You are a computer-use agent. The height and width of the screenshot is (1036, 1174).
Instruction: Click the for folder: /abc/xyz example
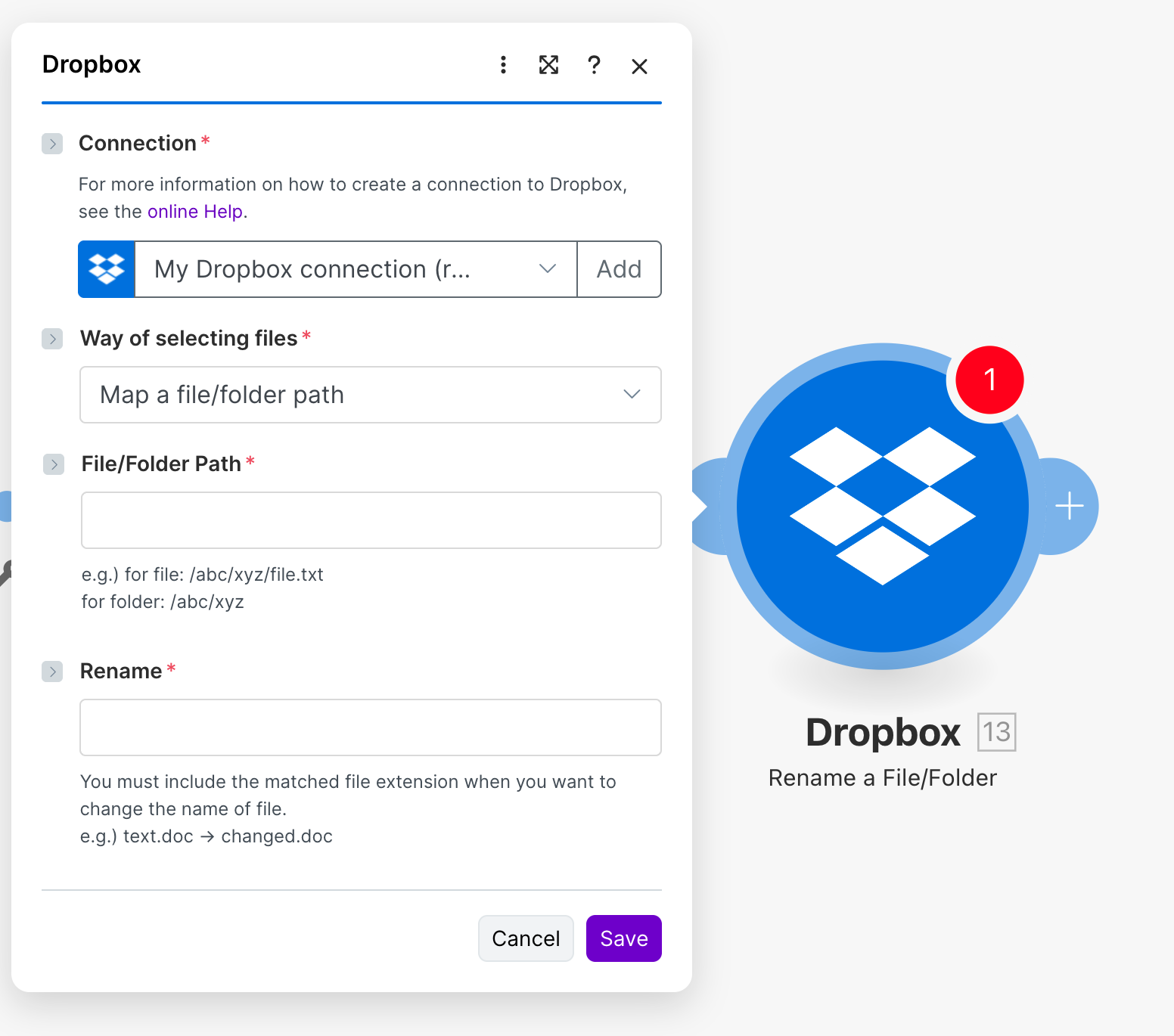(163, 602)
